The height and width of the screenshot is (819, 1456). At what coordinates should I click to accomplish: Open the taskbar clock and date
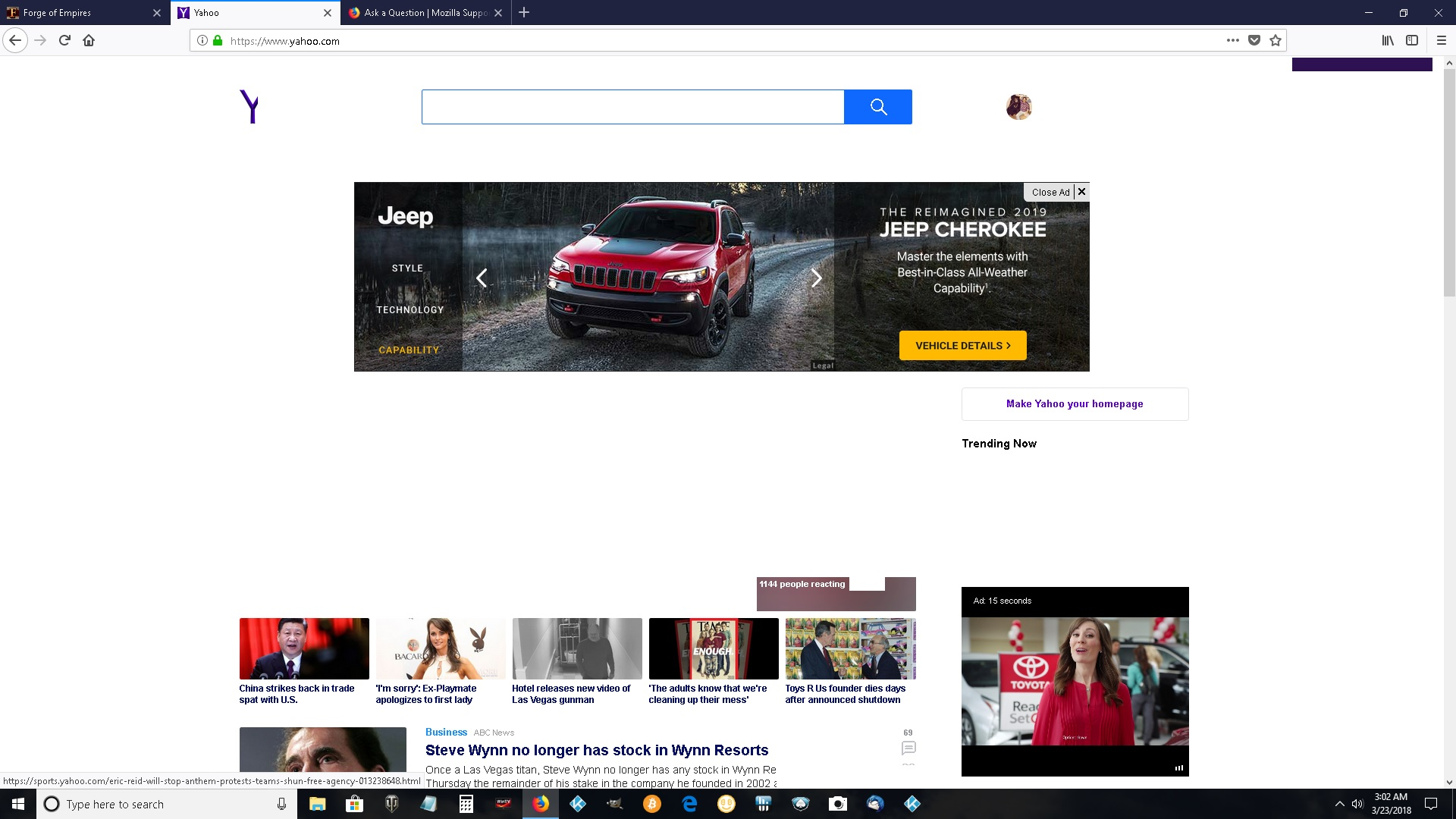(1391, 804)
